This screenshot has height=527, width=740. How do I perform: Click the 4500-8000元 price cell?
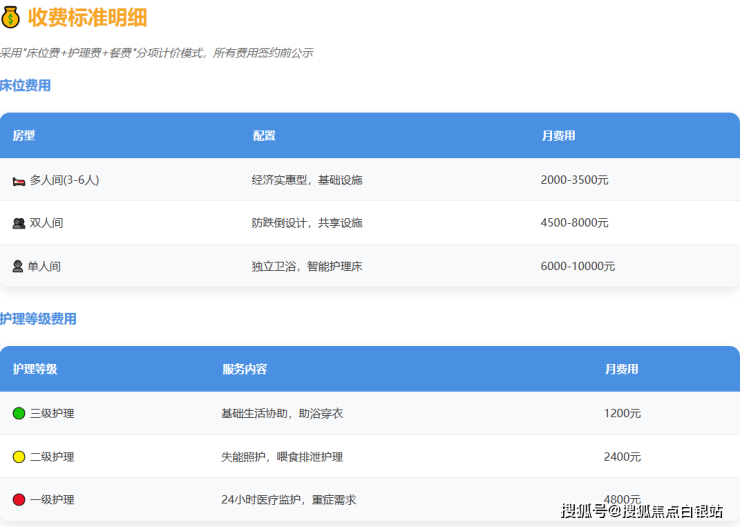pyautogui.click(x=574, y=223)
